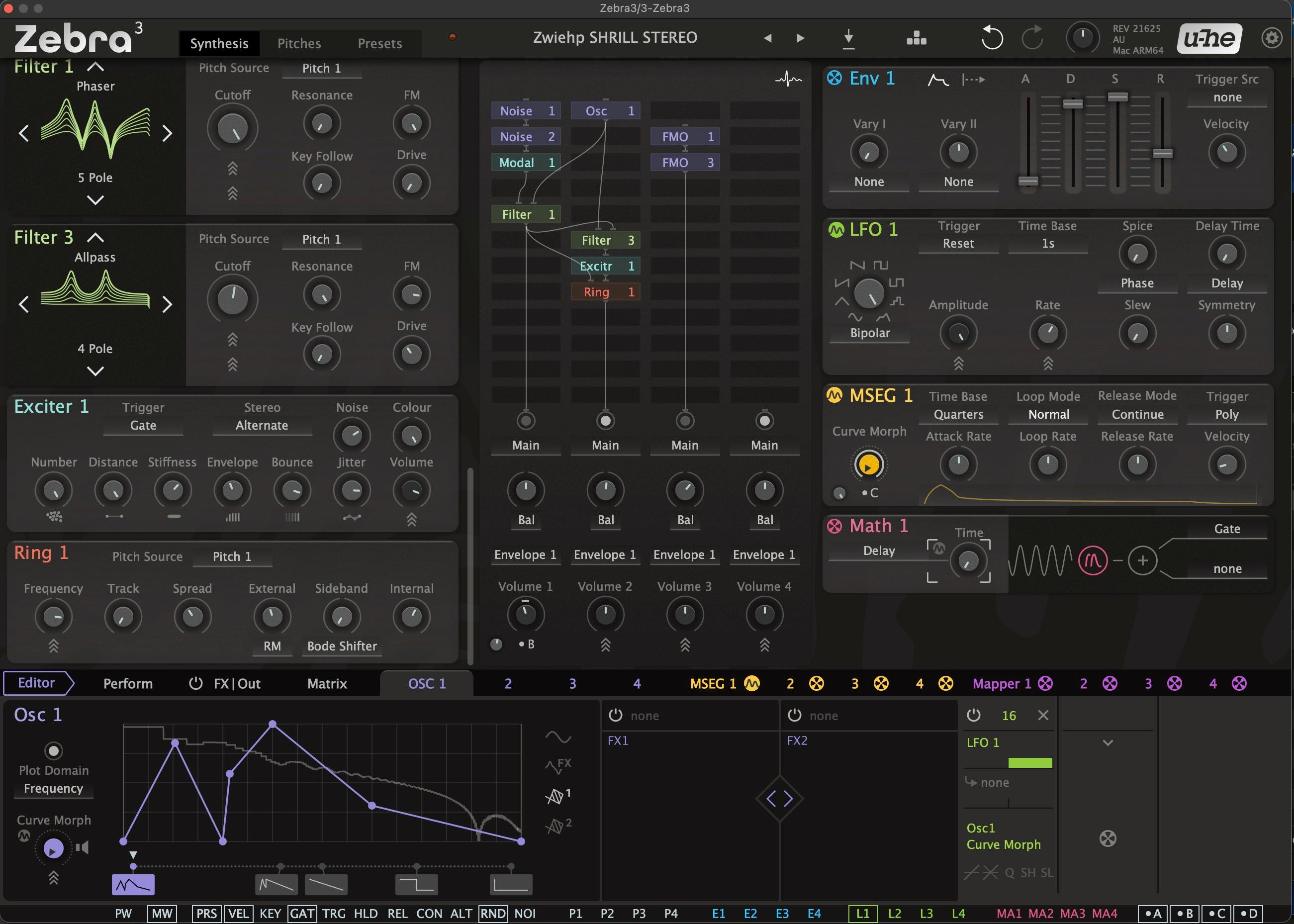This screenshot has height=924, width=1294.
Task: Toggle the LFO 1 module icon
Action: 836,230
